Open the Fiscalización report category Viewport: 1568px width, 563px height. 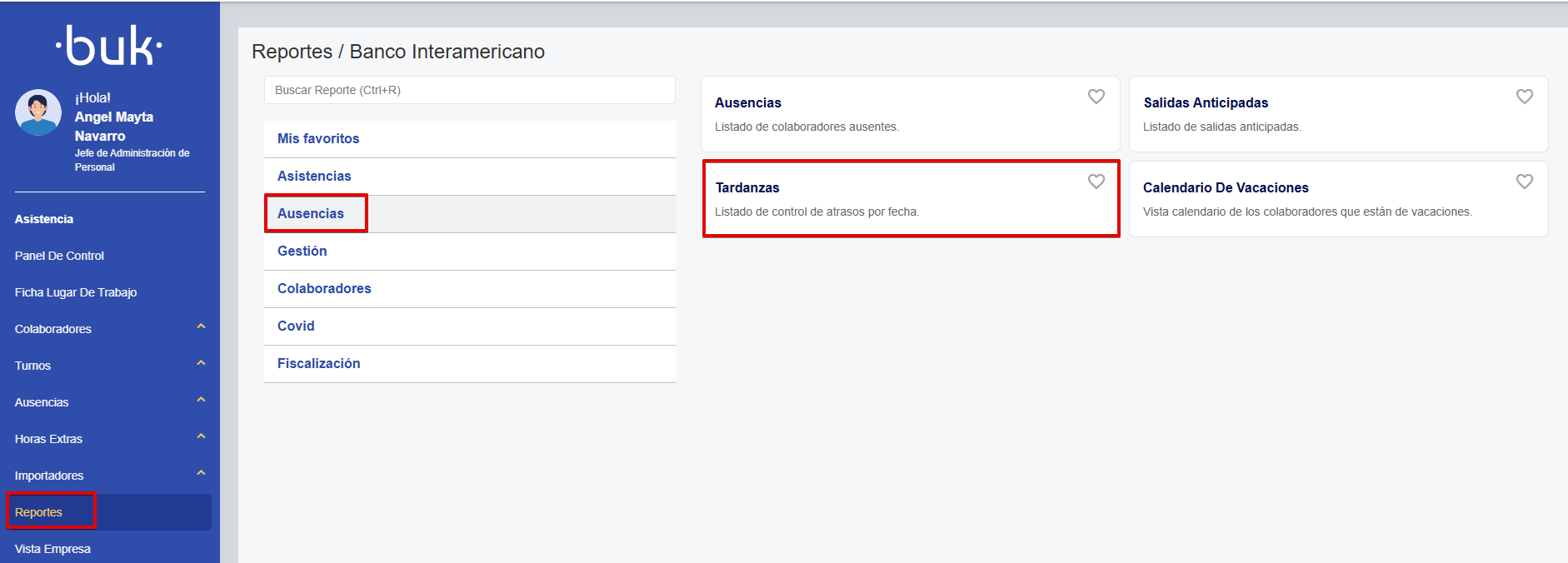tap(318, 364)
